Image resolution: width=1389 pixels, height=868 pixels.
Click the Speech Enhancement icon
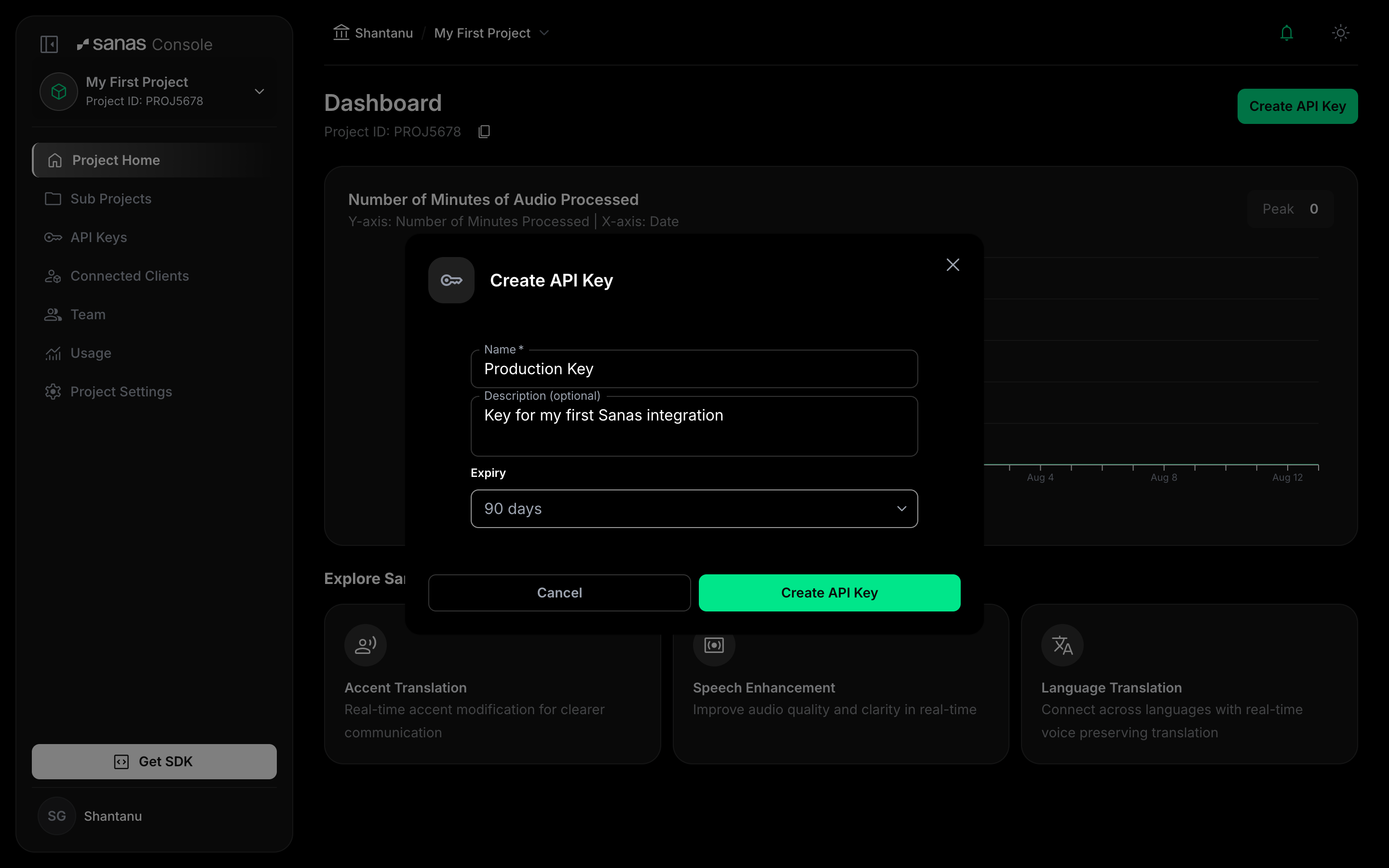click(713, 646)
